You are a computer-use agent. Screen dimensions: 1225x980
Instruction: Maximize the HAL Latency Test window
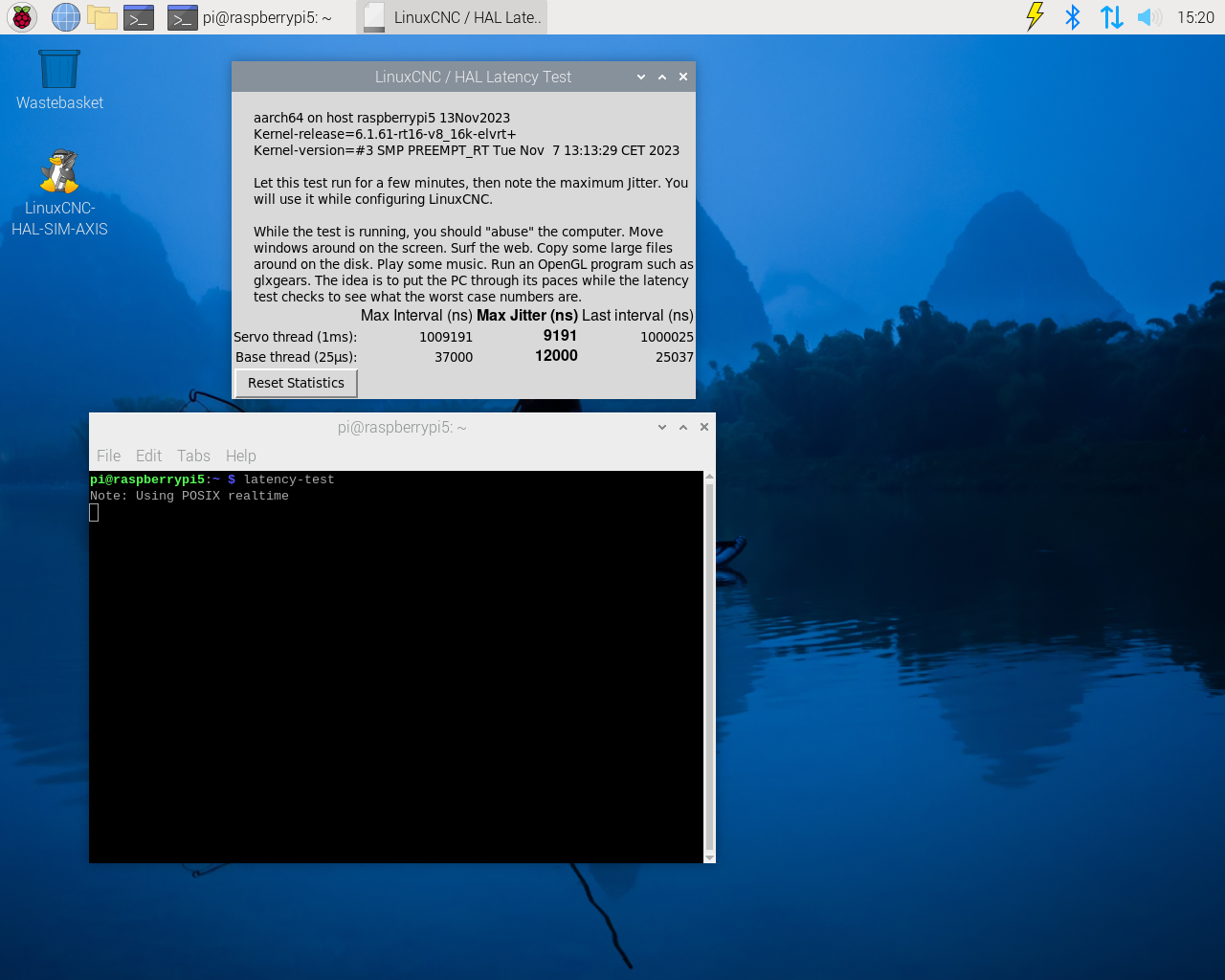click(662, 77)
